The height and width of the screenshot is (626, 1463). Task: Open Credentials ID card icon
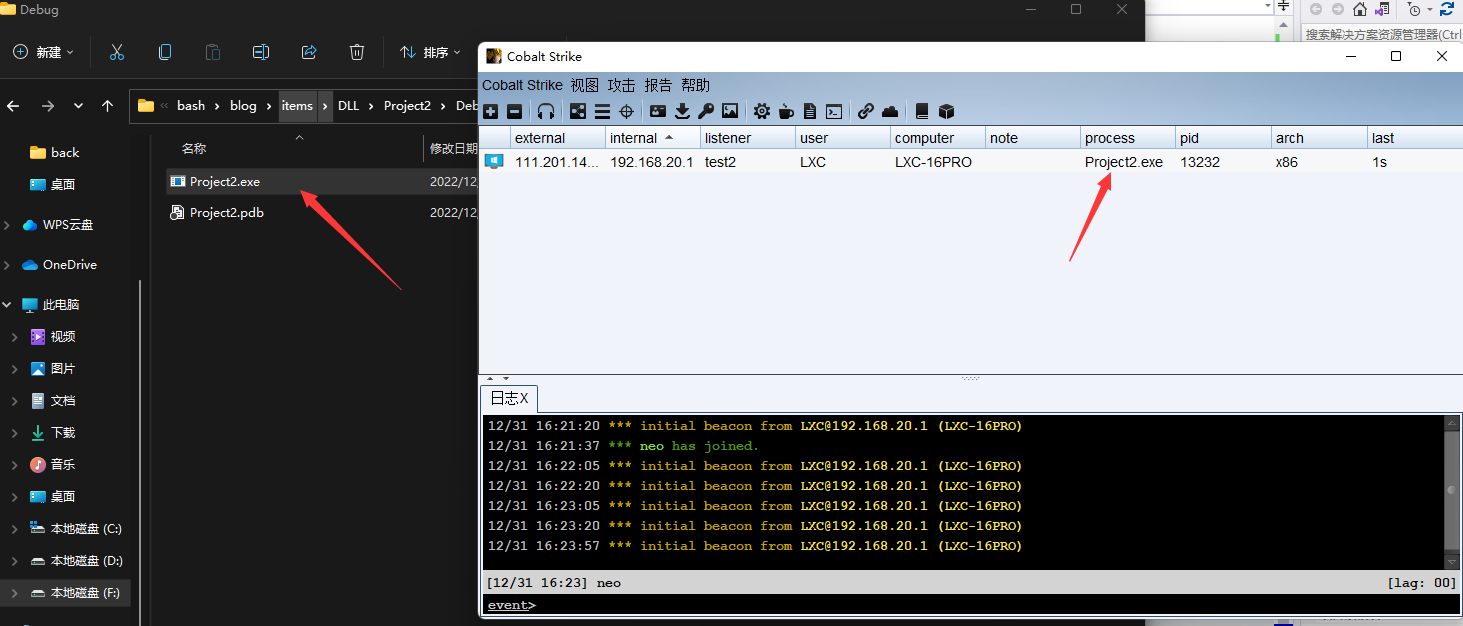point(658,111)
